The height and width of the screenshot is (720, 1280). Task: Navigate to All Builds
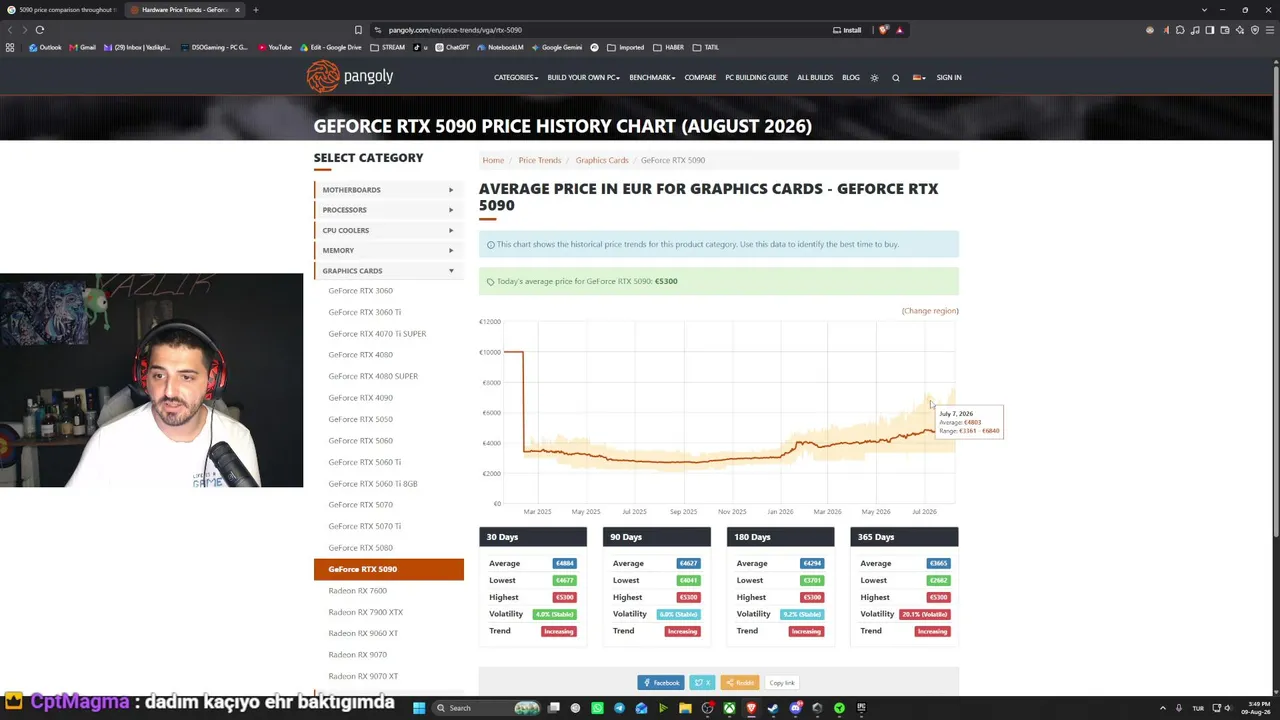pyautogui.click(x=815, y=78)
